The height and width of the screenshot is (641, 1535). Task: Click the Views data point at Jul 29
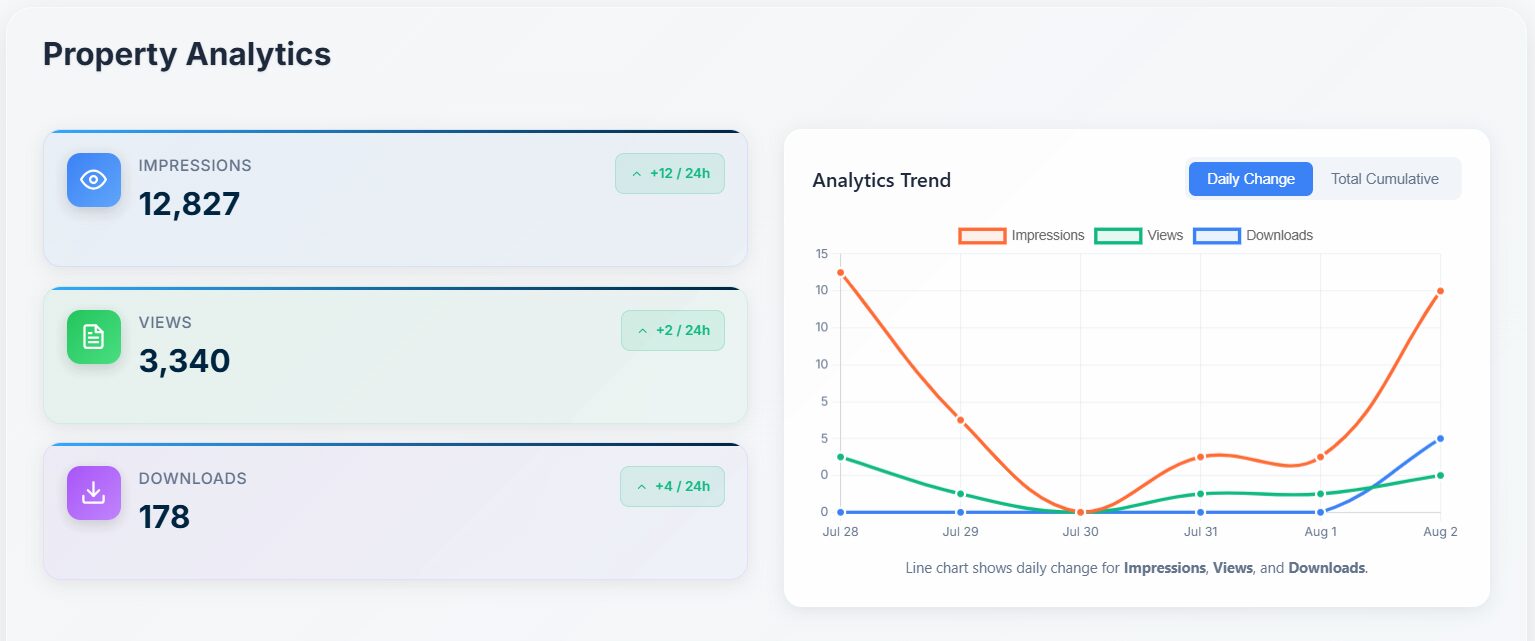(x=960, y=494)
